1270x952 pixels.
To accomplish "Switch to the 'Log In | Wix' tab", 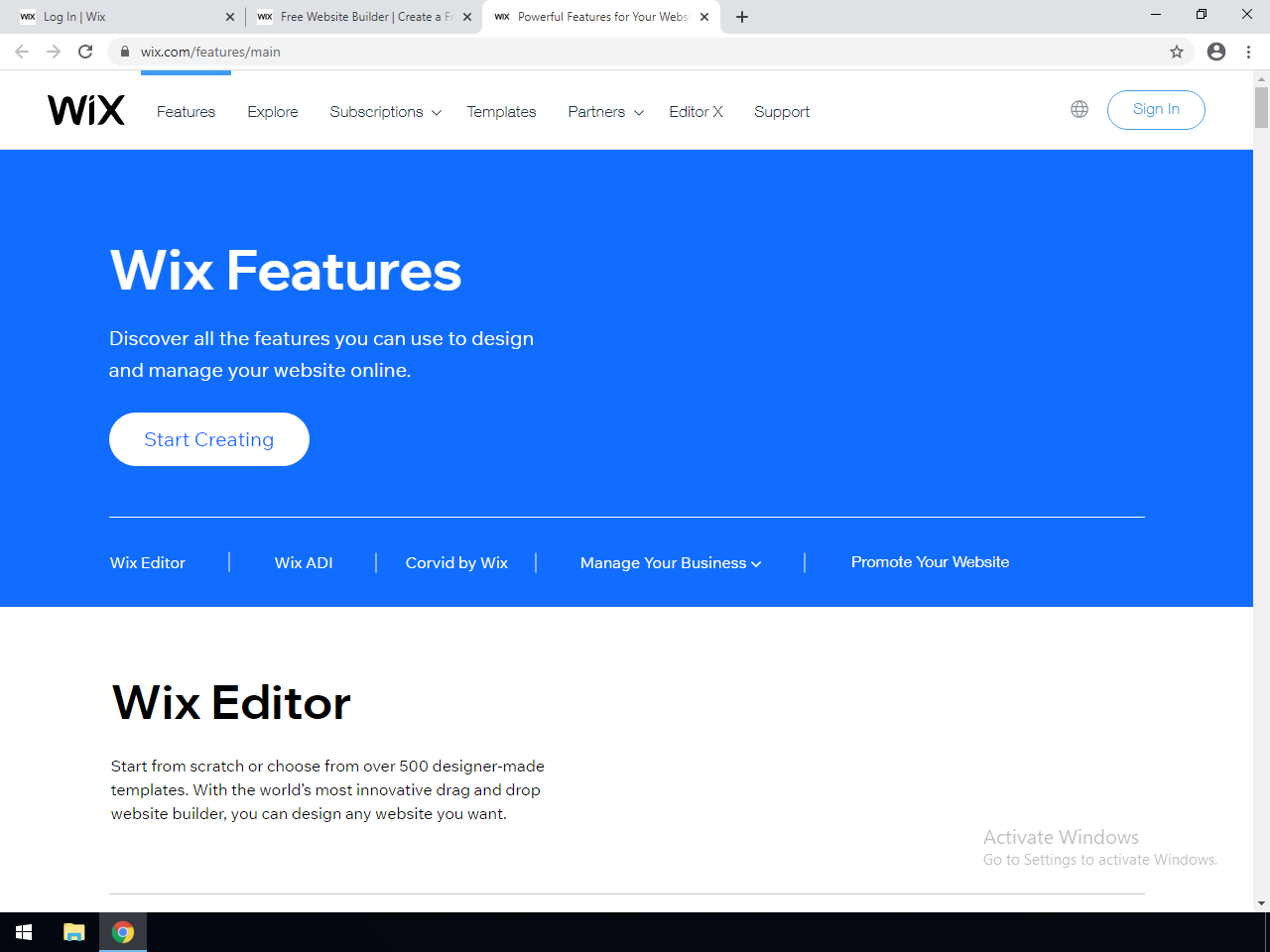I will [124, 17].
